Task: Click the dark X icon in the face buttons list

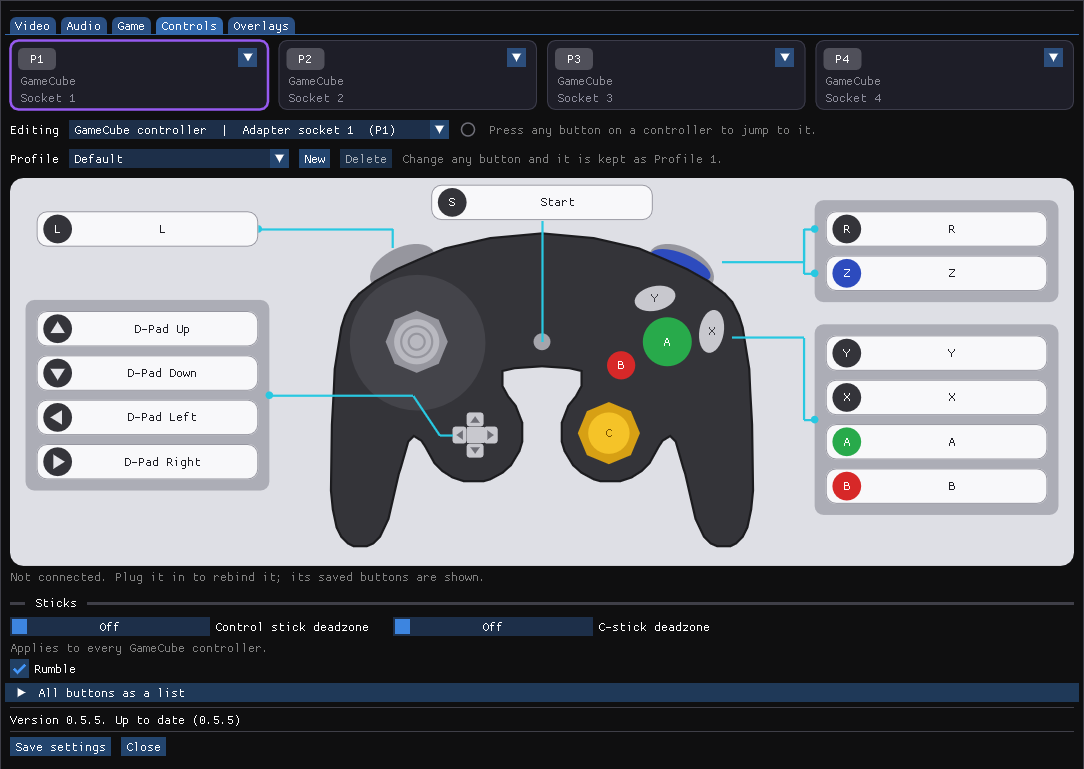Action: (846, 398)
